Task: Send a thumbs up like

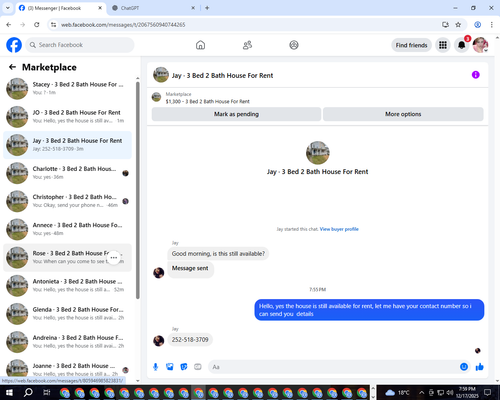Action: tap(480, 367)
